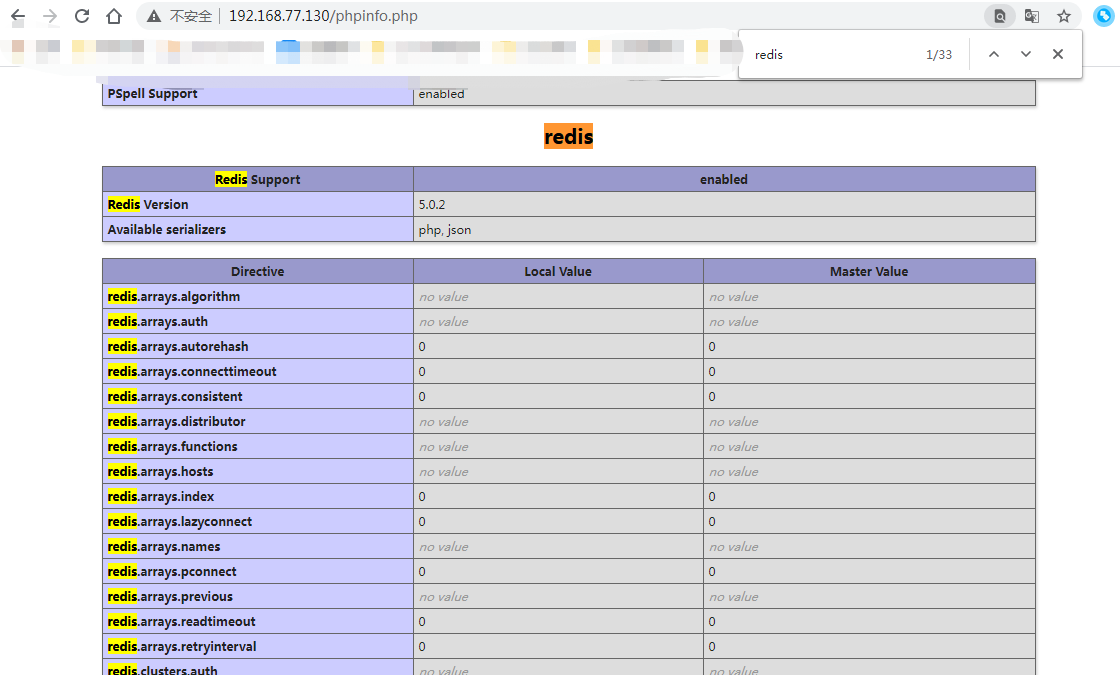Click the redis.arrays.consistent directive

pos(175,396)
